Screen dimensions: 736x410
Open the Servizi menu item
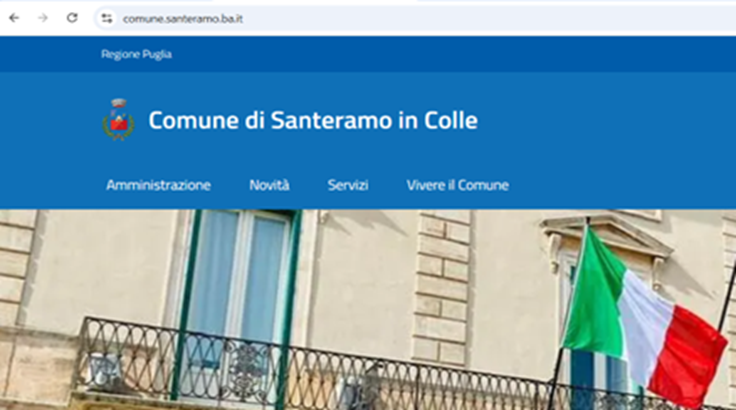348,185
